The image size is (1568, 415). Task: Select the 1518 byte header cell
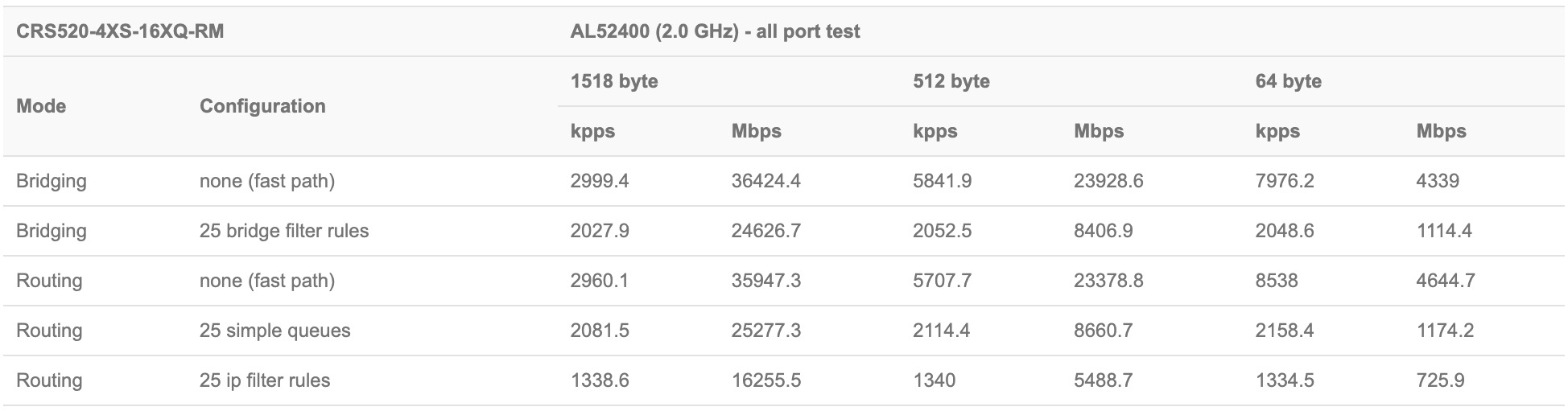point(614,81)
